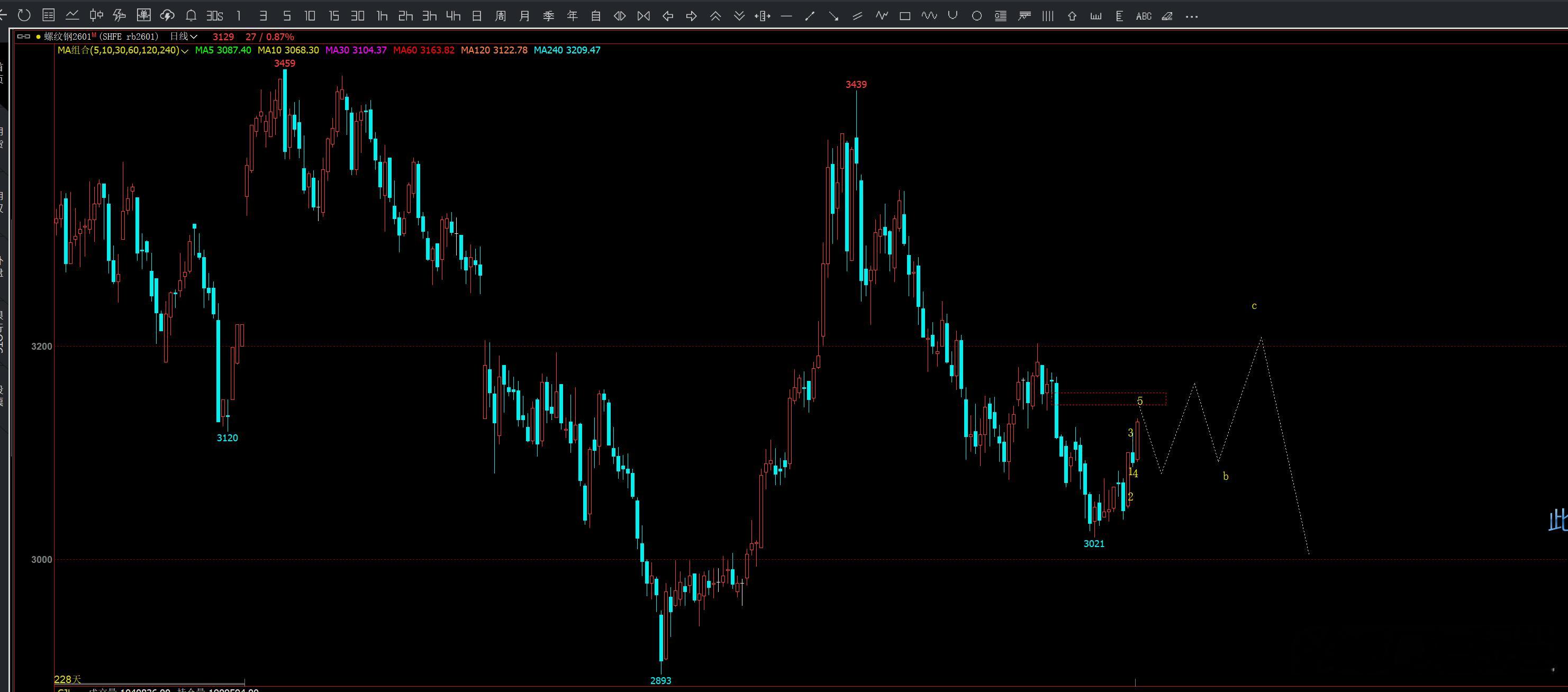
Task: Select the arrow line drawing tool
Action: (833, 16)
